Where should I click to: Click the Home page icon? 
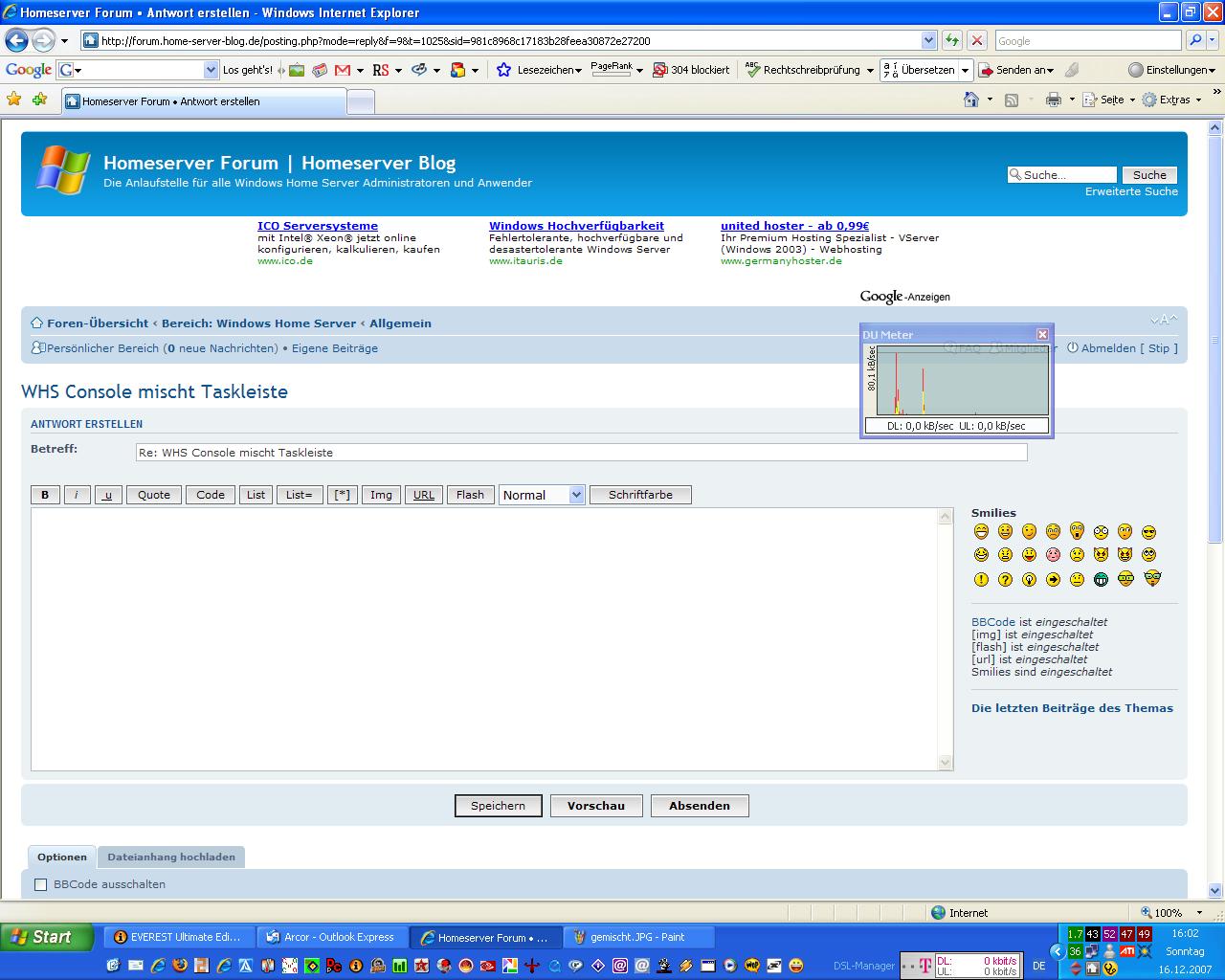tap(971, 100)
